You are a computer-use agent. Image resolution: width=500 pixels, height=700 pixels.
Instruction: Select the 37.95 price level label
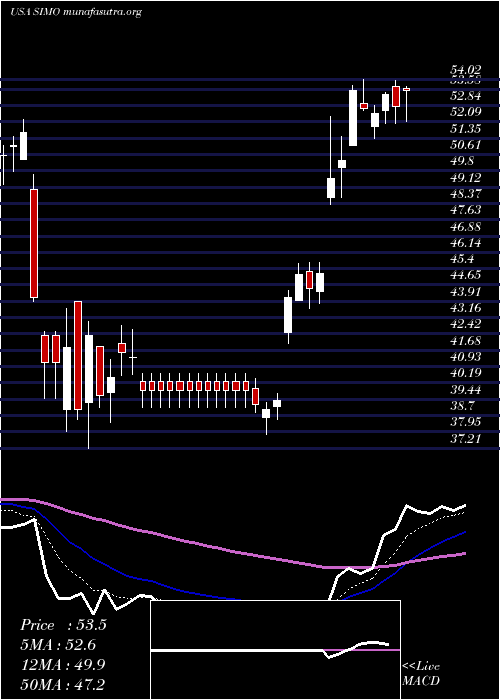(466, 422)
